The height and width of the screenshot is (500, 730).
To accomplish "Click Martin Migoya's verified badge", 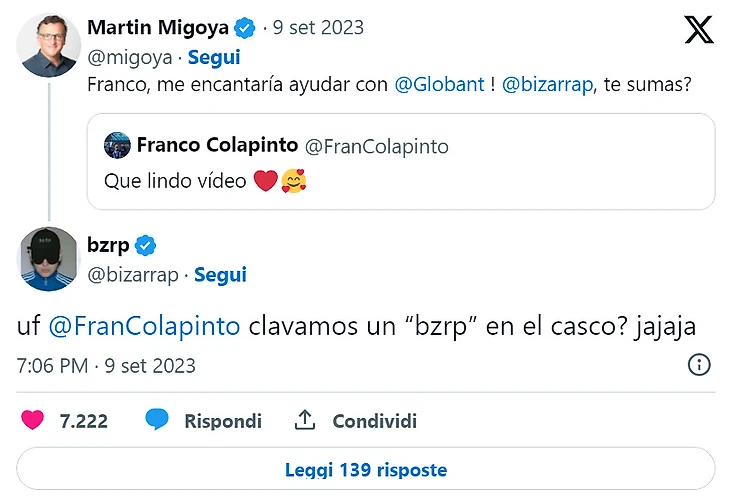I will pos(243,28).
